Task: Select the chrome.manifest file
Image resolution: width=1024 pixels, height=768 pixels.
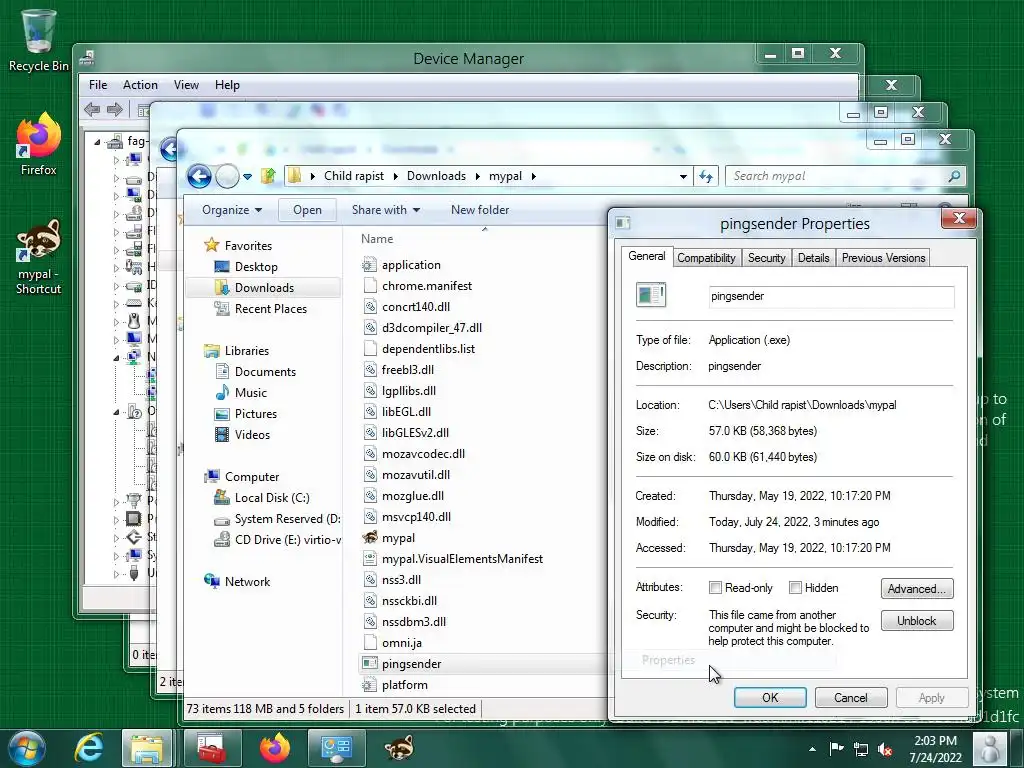Action: coord(417,285)
